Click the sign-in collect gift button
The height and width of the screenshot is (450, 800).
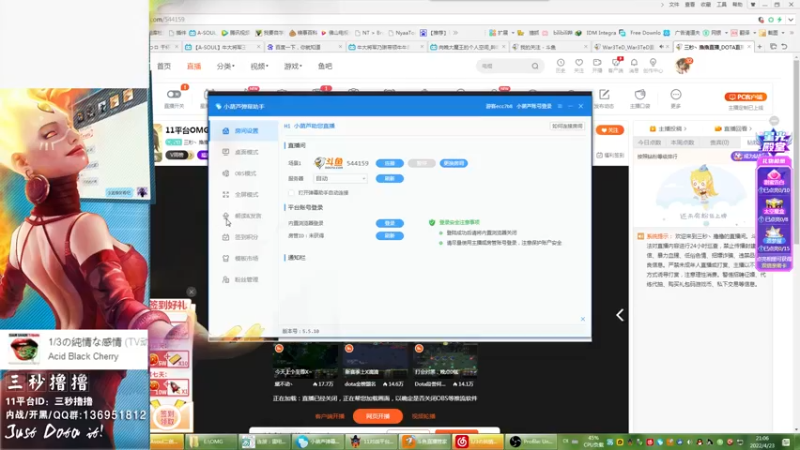[168, 416]
